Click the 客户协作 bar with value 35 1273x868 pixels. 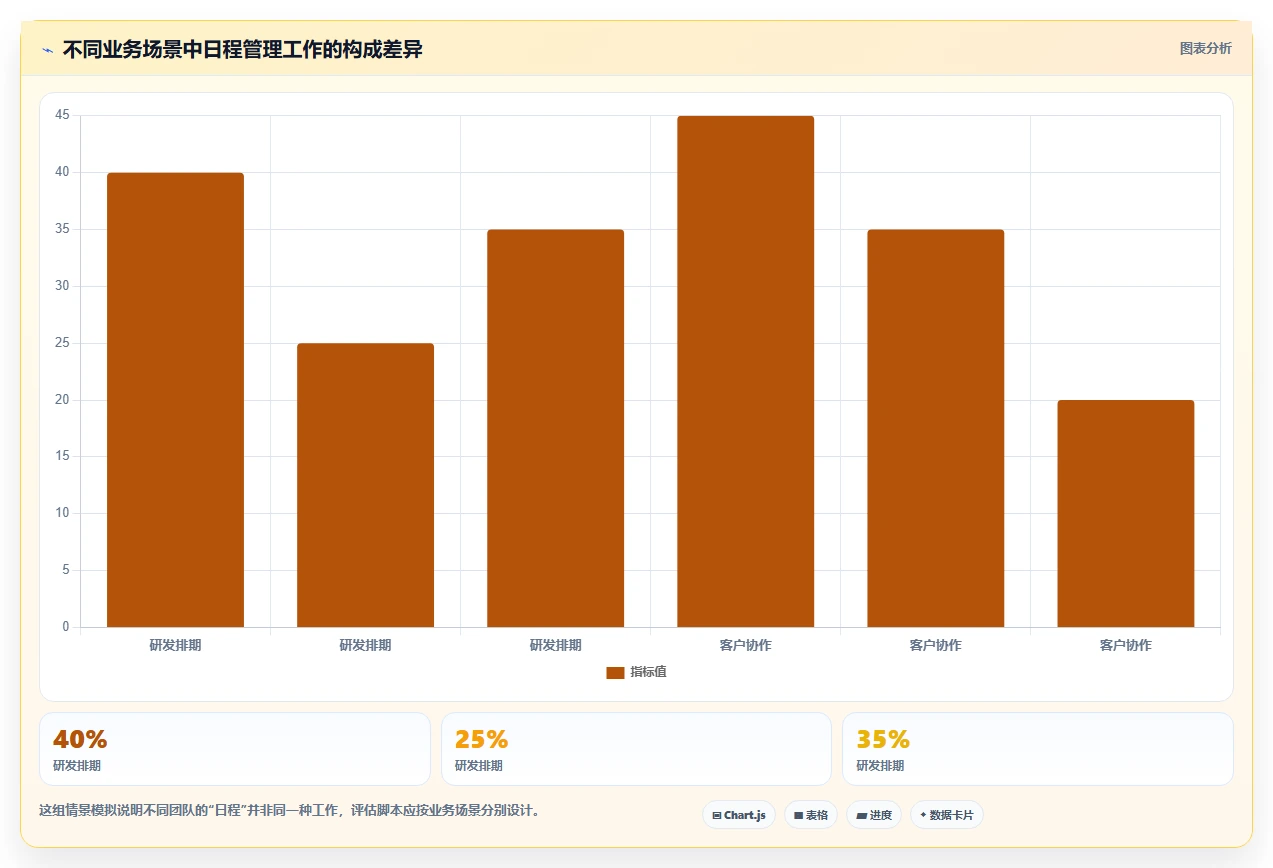pyautogui.click(x=935, y=428)
